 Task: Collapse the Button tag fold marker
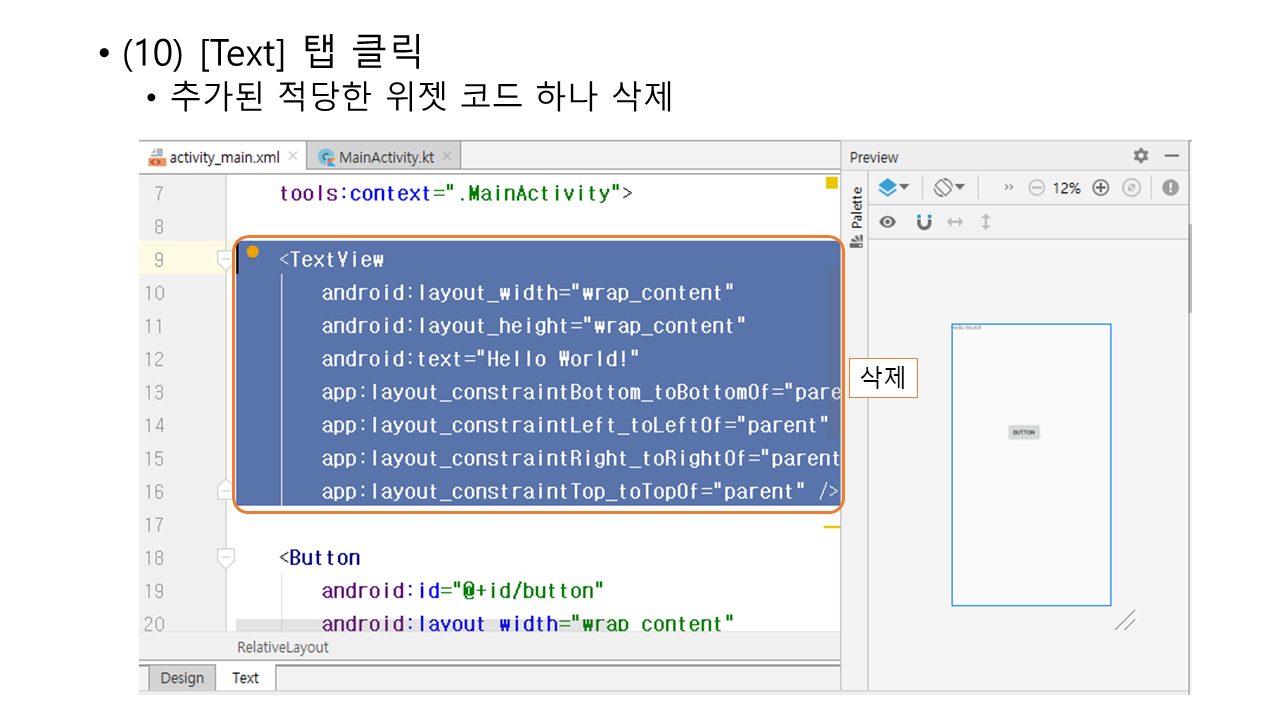coord(226,558)
